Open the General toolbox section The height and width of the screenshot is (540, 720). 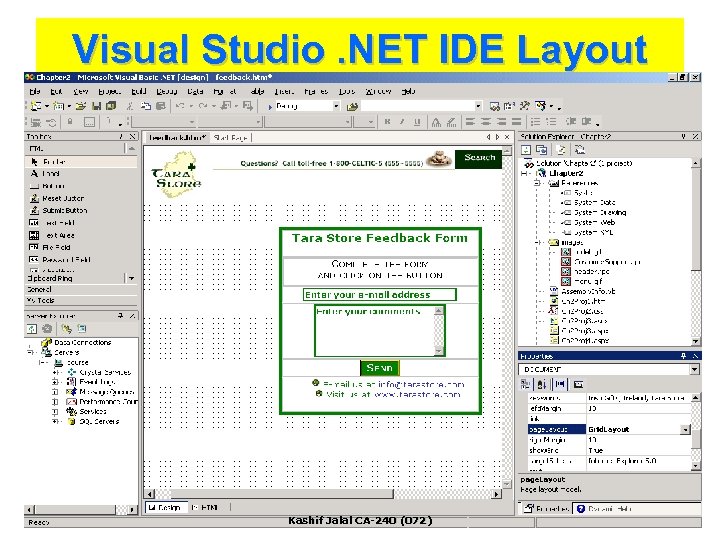point(81,289)
